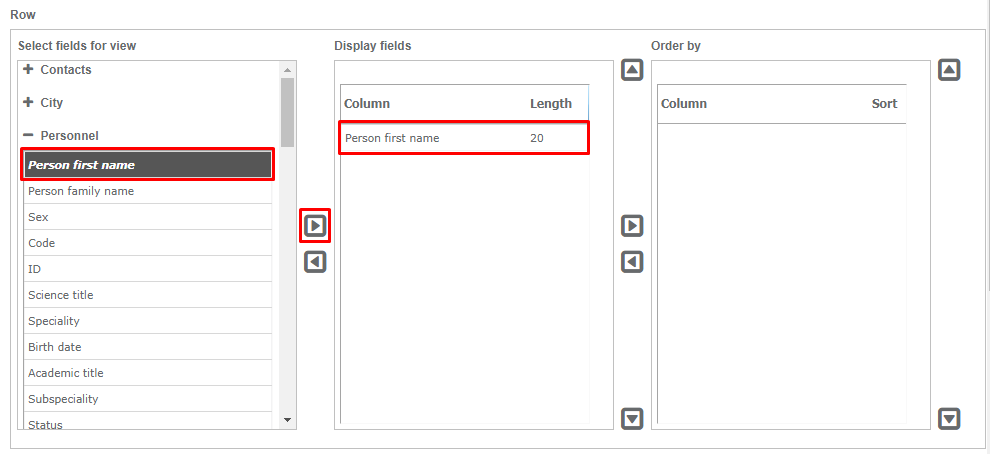This screenshot has width=990, height=454.
Task: Expand the City field group
Action: tap(28, 103)
